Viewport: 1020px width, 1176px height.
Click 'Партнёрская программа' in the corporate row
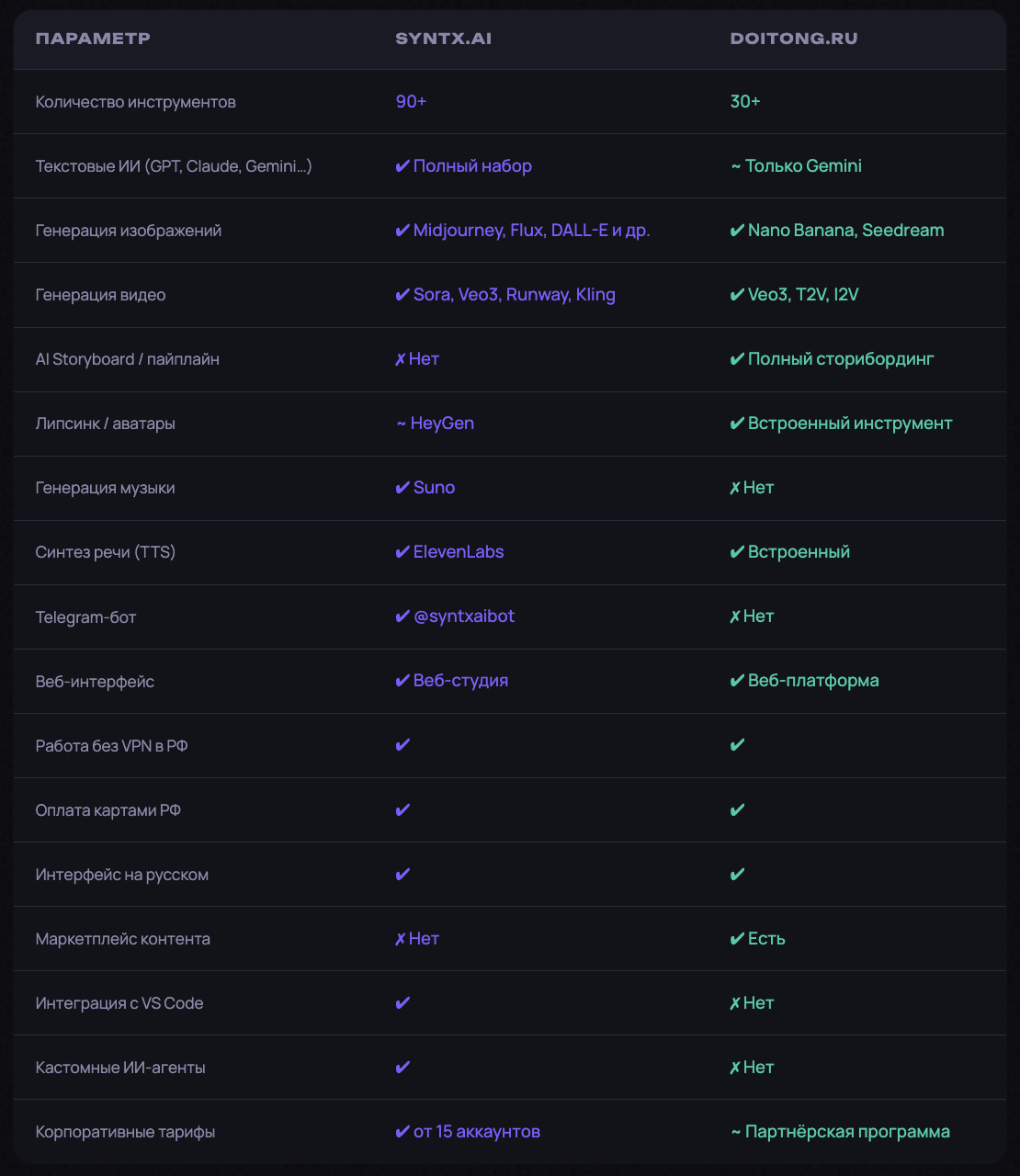point(846,1131)
